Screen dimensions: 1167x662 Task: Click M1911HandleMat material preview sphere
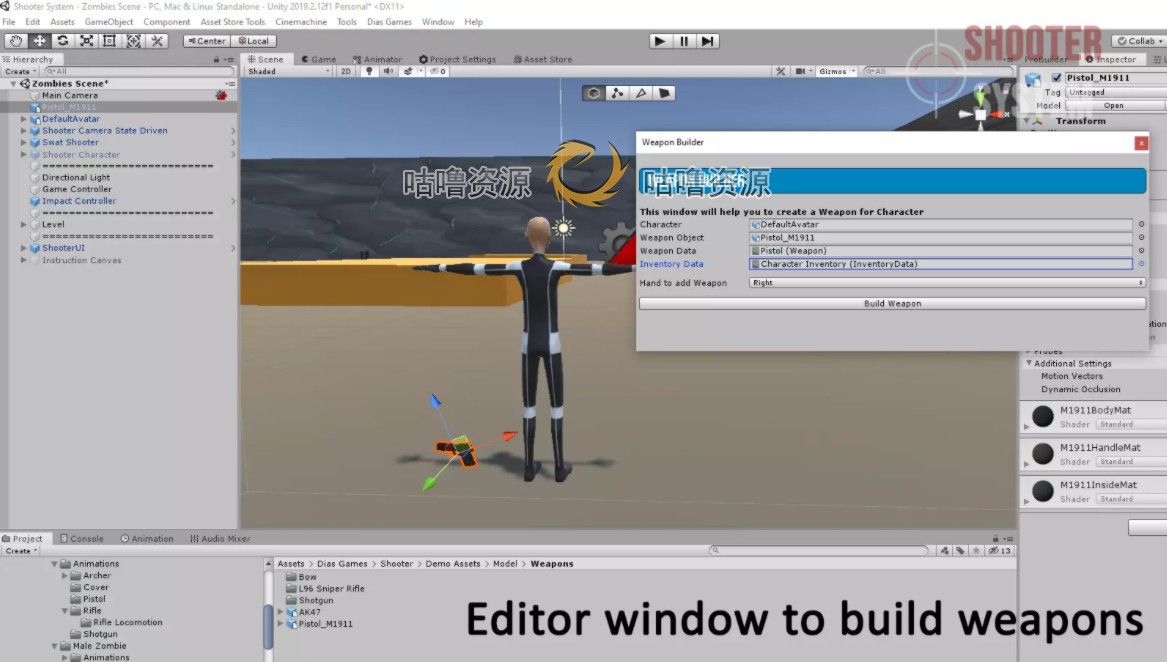pyautogui.click(x=1043, y=453)
